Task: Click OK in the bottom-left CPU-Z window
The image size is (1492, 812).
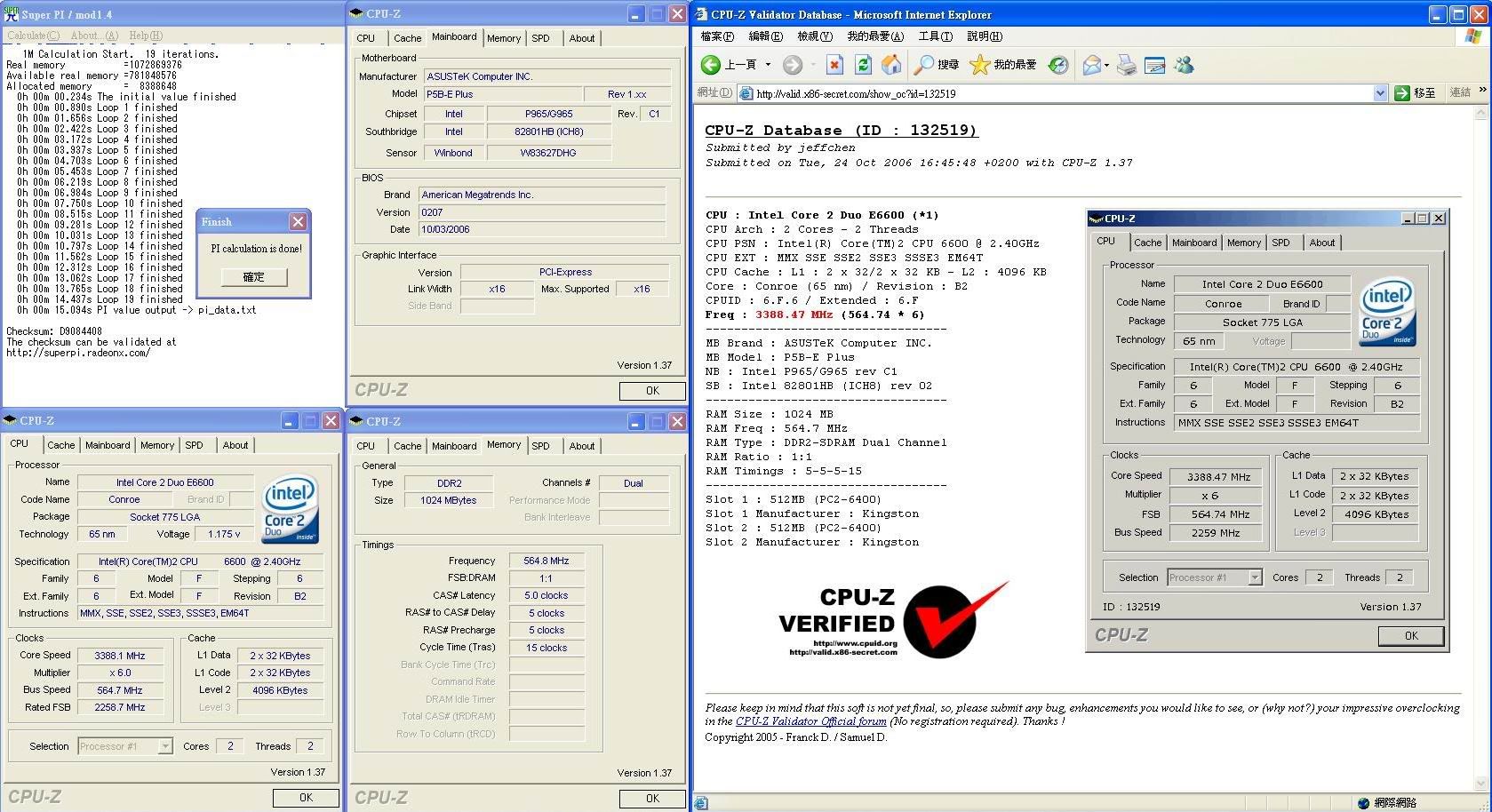Action: [306, 798]
